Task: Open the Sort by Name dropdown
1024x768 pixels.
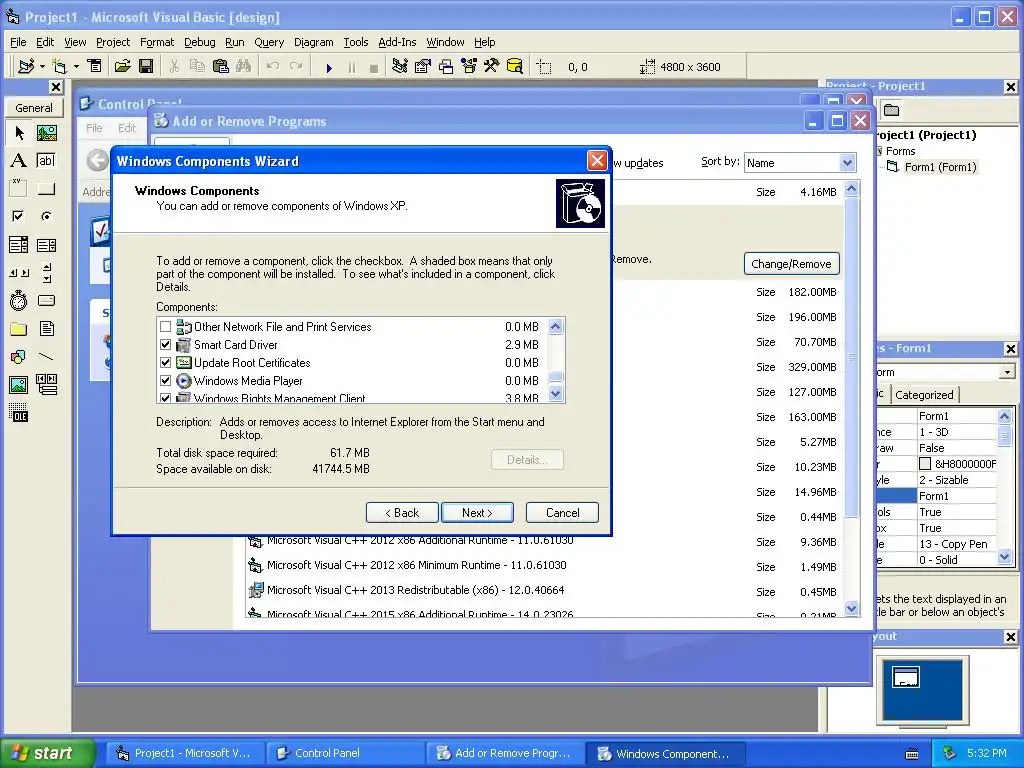Action: tap(847, 163)
